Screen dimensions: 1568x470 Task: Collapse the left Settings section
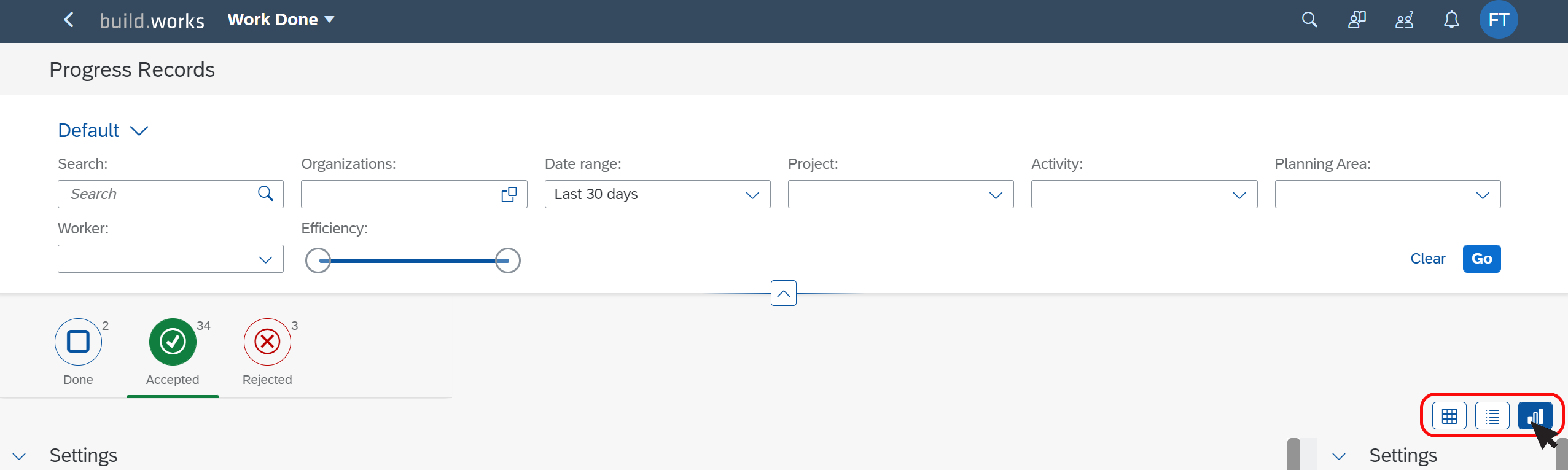(x=19, y=456)
